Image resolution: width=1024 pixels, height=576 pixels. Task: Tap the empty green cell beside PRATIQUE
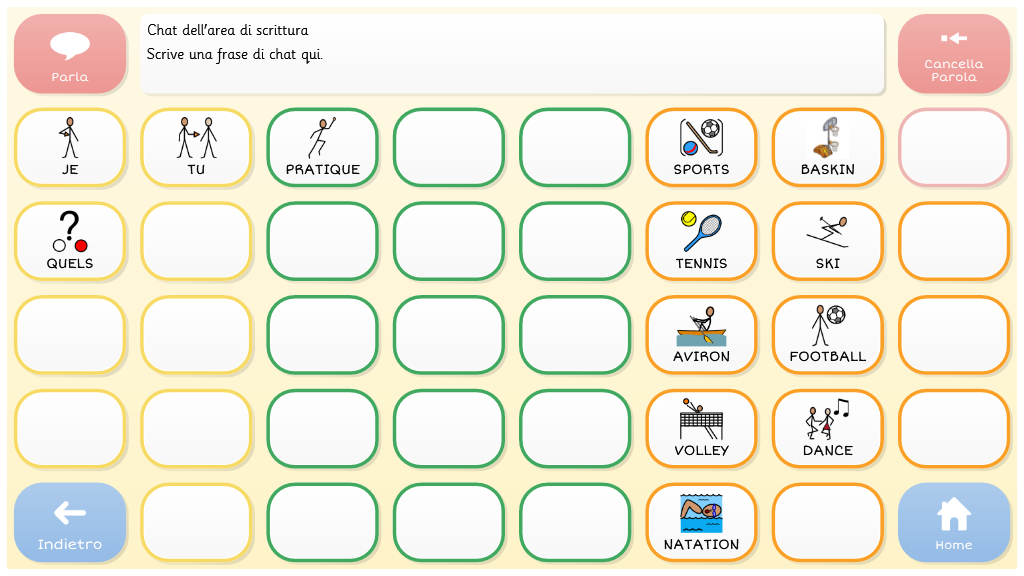pos(448,148)
